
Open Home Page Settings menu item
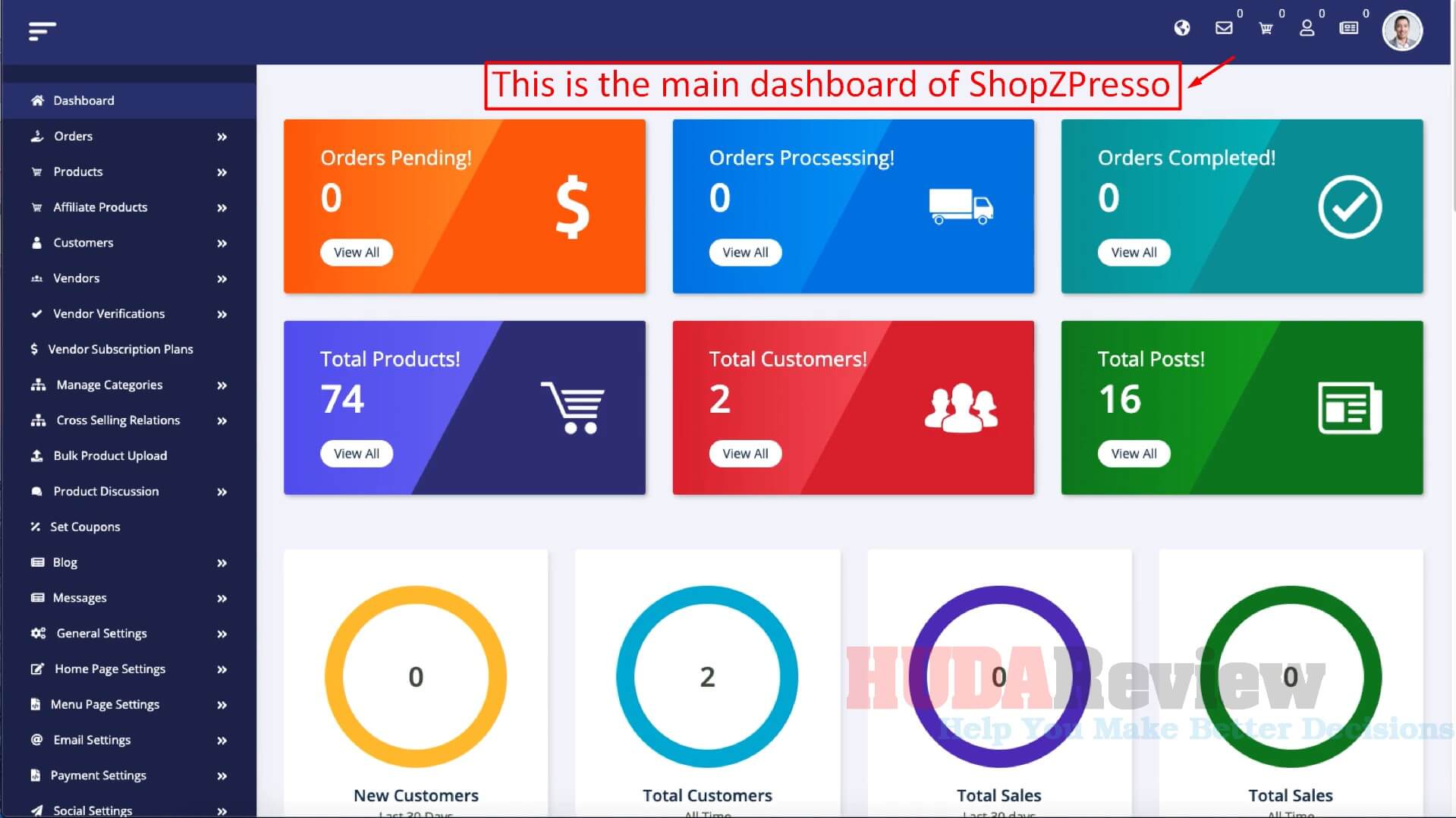click(127, 669)
